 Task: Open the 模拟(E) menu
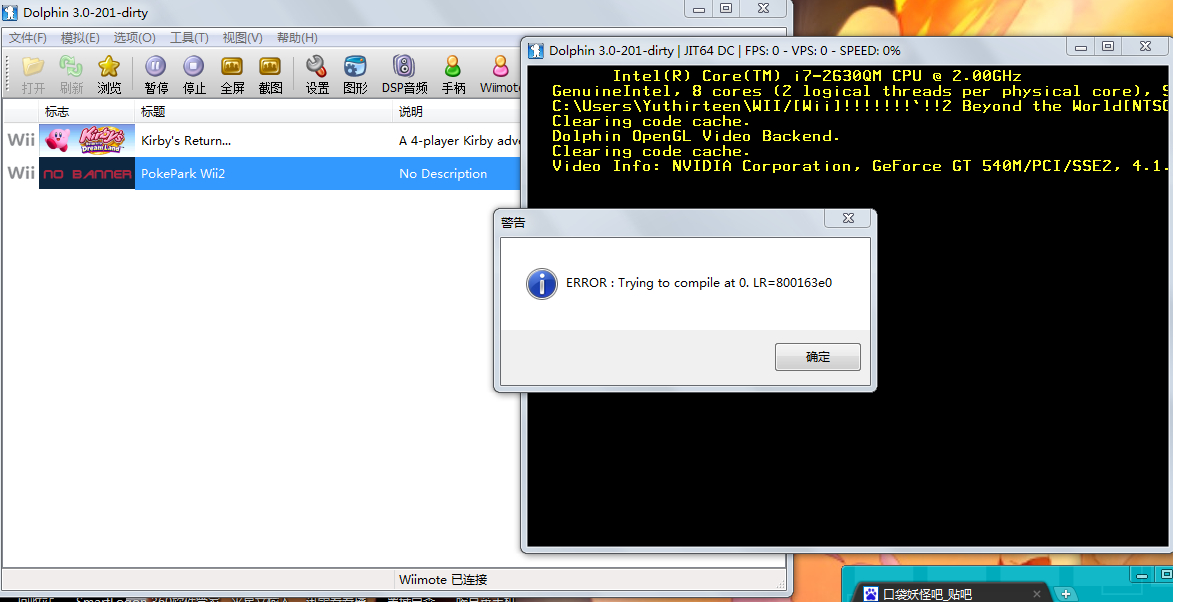click(x=80, y=38)
